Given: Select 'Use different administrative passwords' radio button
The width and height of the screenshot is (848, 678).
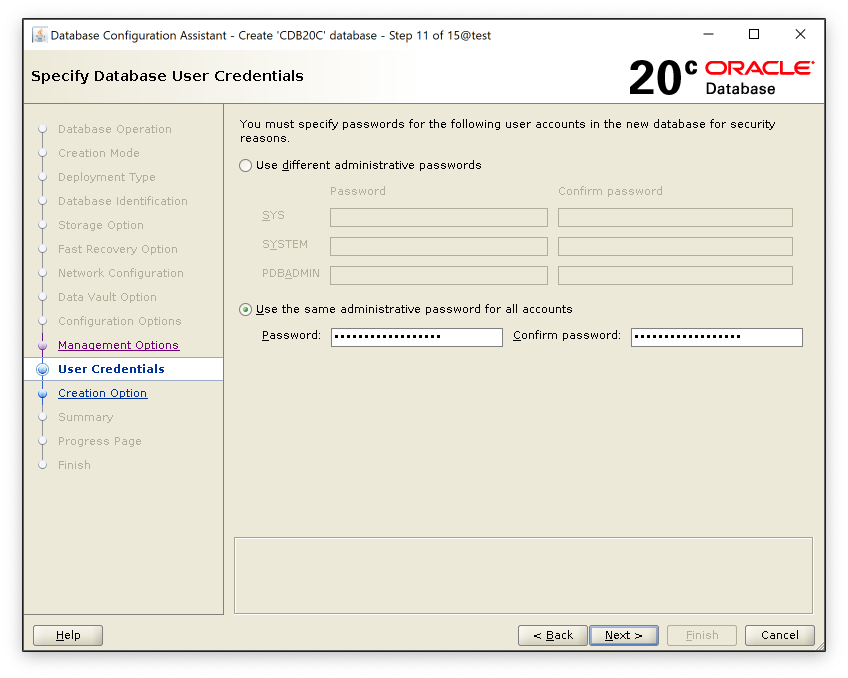Looking at the screenshot, I should [x=246, y=165].
